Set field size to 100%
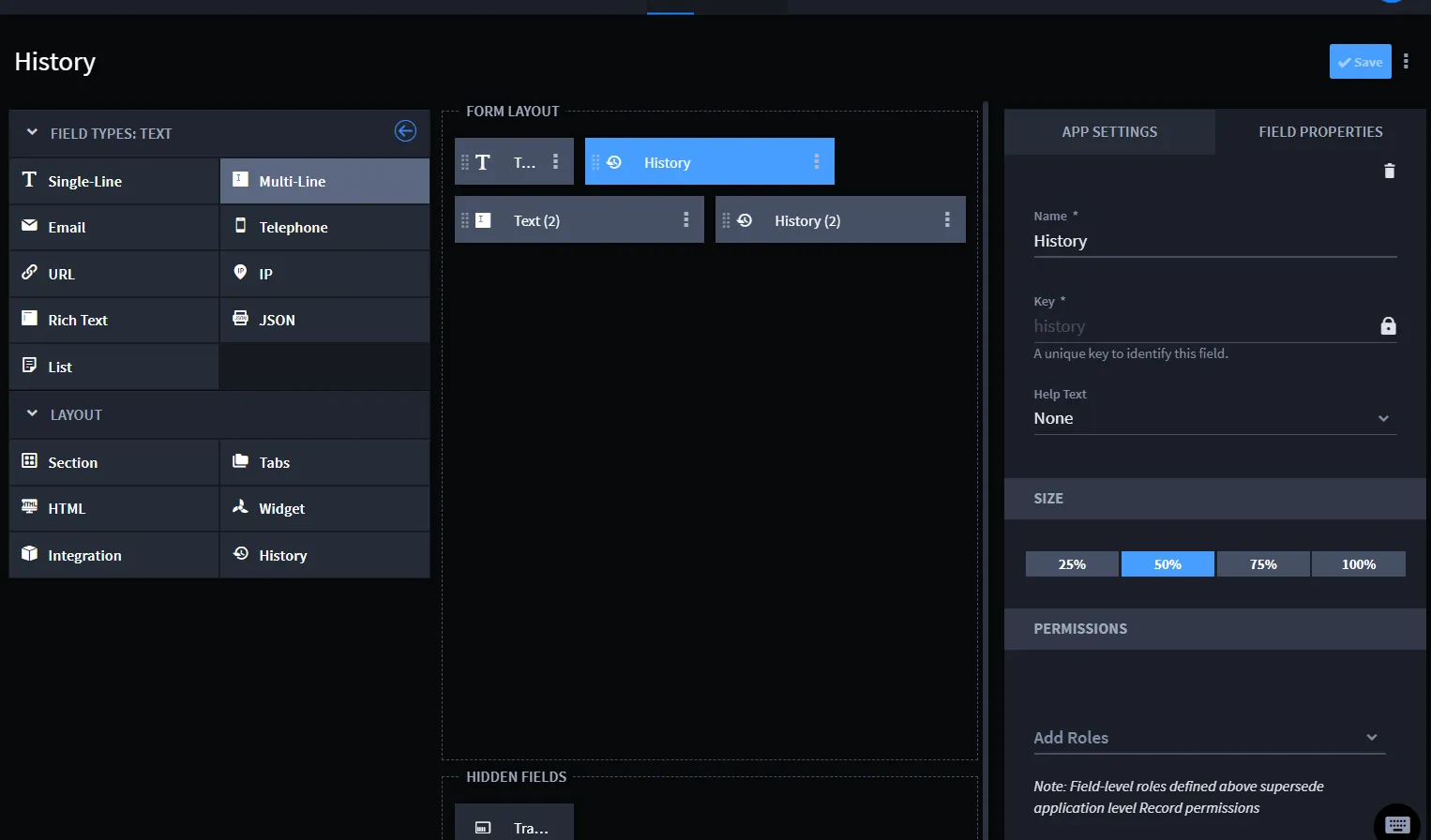Viewport: 1431px width, 840px height. [1359, 564]
